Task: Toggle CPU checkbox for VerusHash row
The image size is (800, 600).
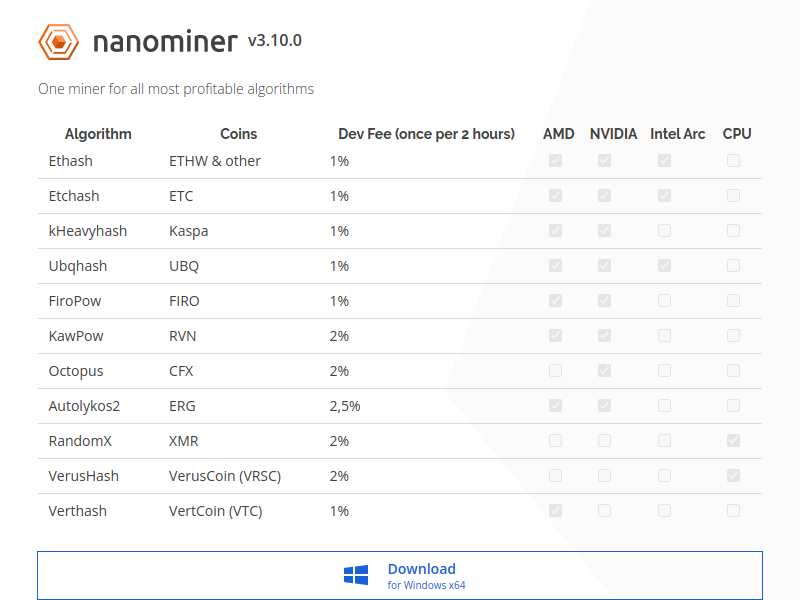Action: [x=733, y=476]
